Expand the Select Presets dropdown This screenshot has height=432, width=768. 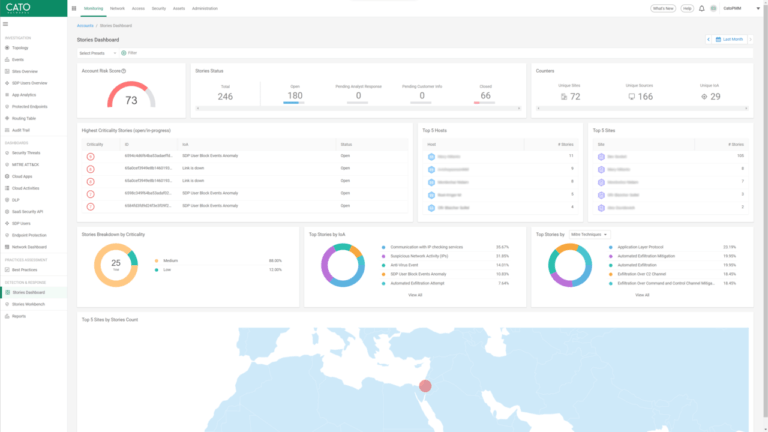97,52
